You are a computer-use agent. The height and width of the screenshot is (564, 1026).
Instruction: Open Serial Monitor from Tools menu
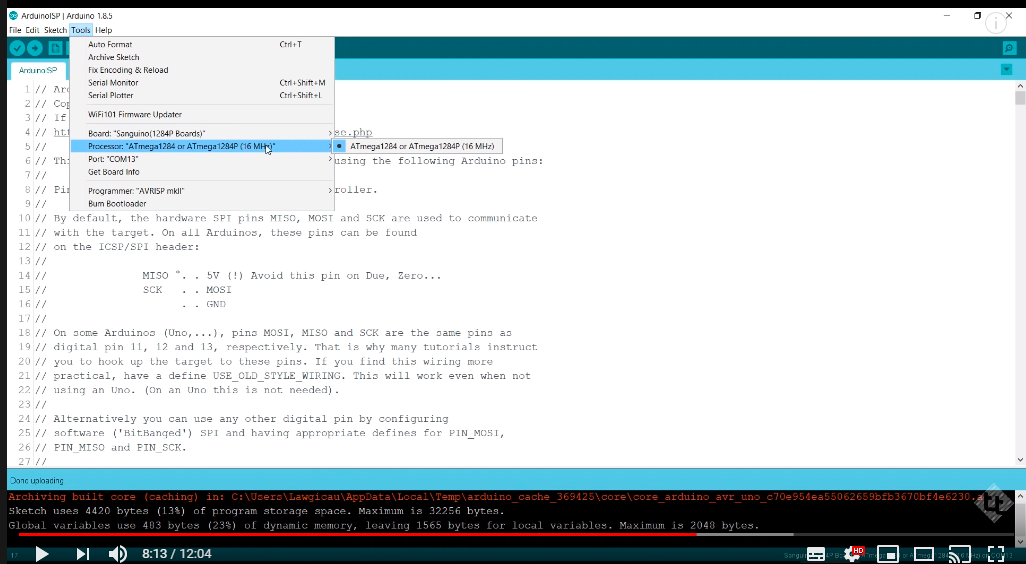pos(202,82)
